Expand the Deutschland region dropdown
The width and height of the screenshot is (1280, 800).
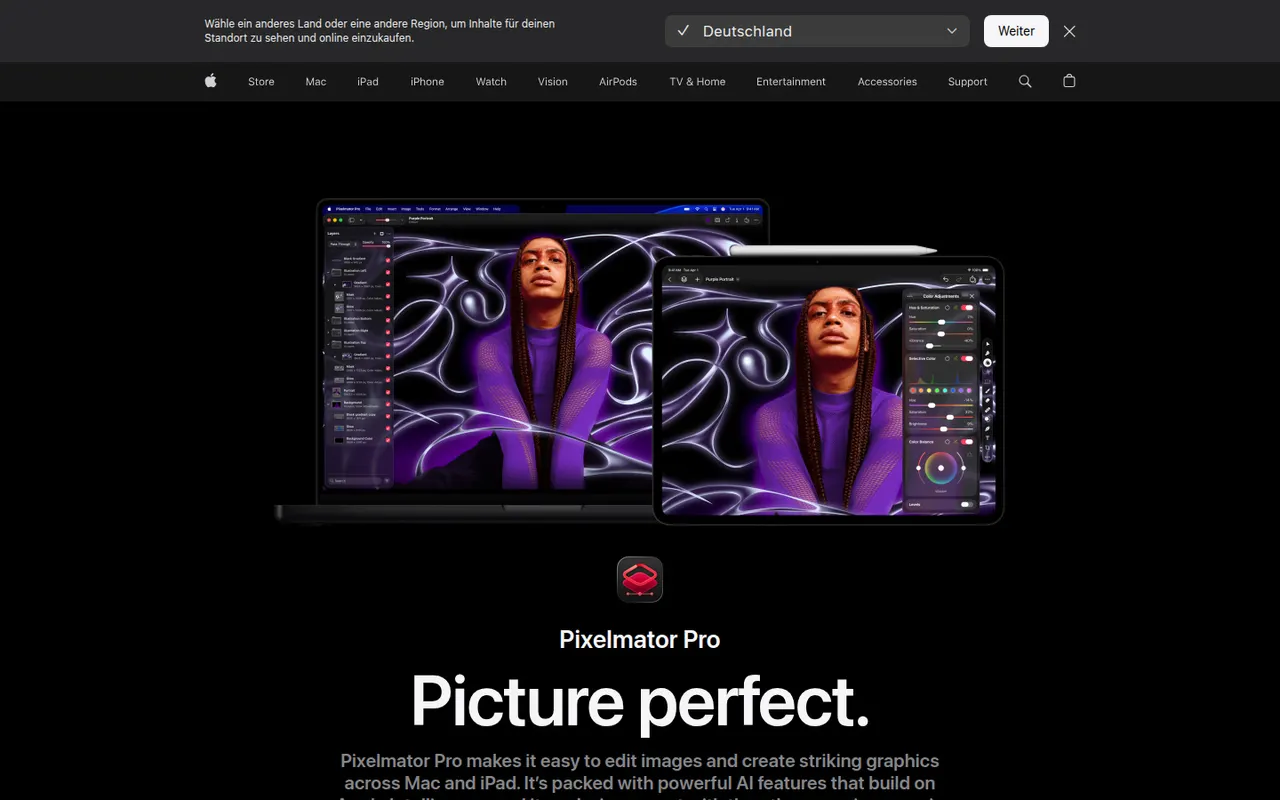coord(817,31)
